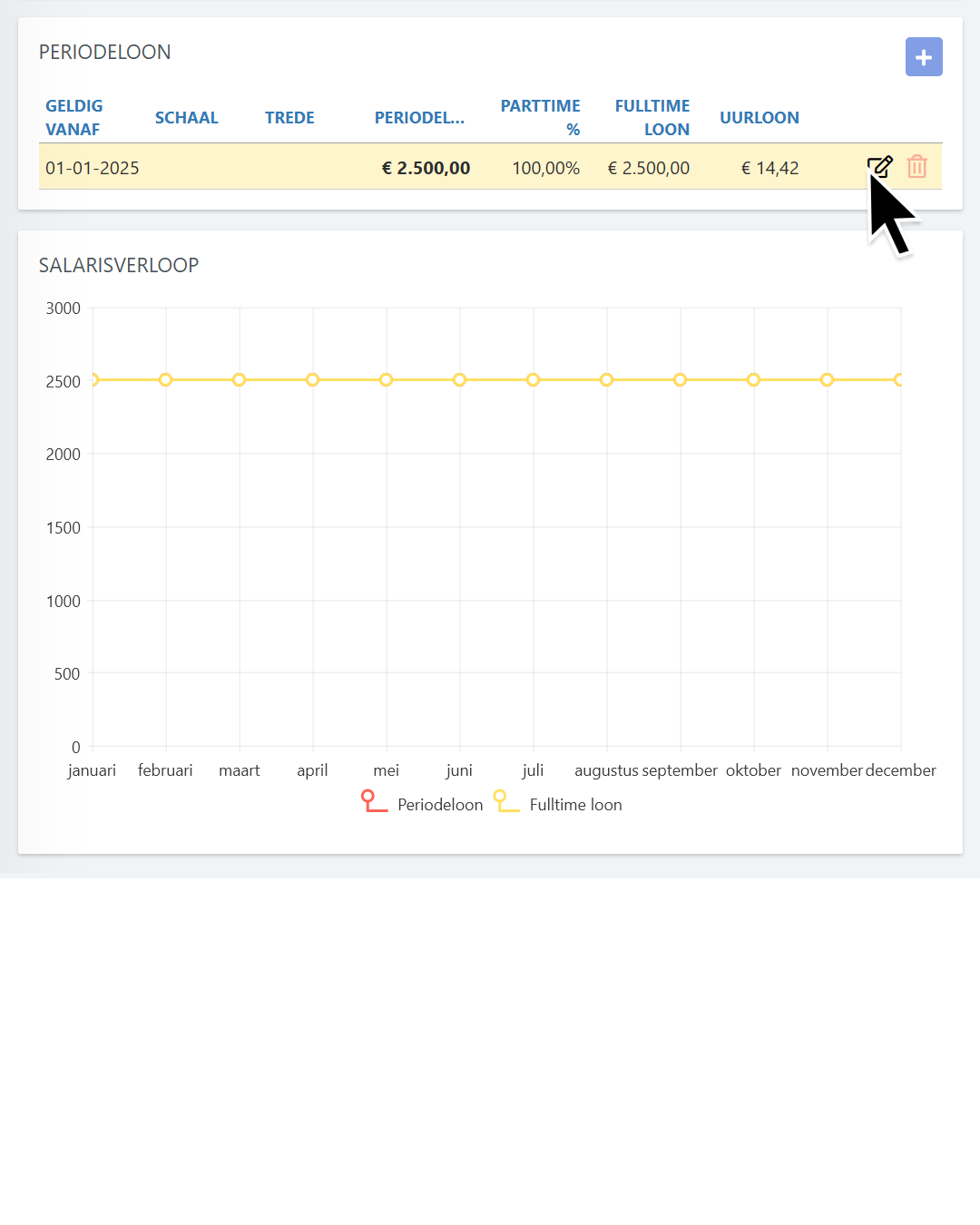Image resolution: width=980 pixels, height=1225 pixels.
Task: Click the PARTTIME % column header
Action: [x=541, y=118]
